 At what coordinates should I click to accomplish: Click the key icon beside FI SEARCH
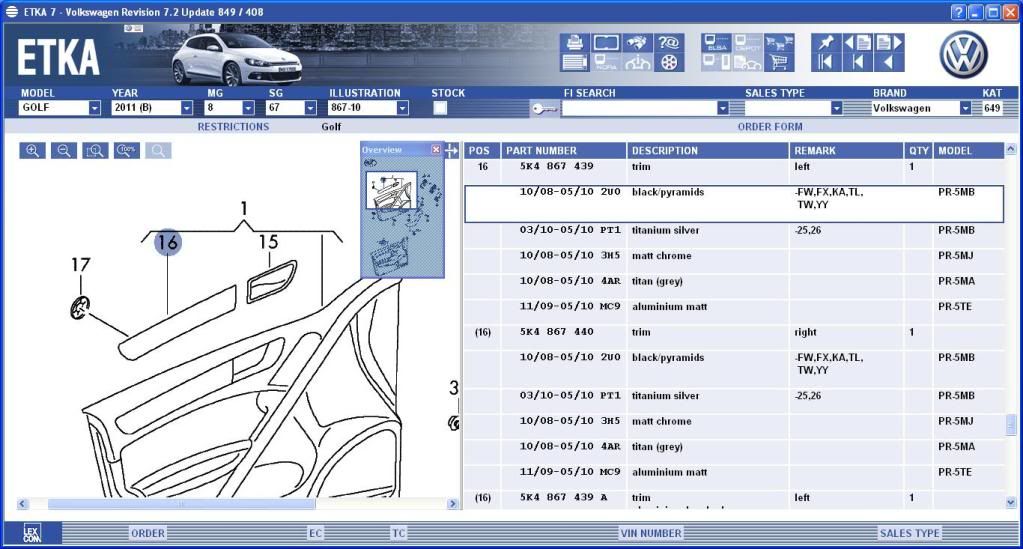(x=543, y=108)
